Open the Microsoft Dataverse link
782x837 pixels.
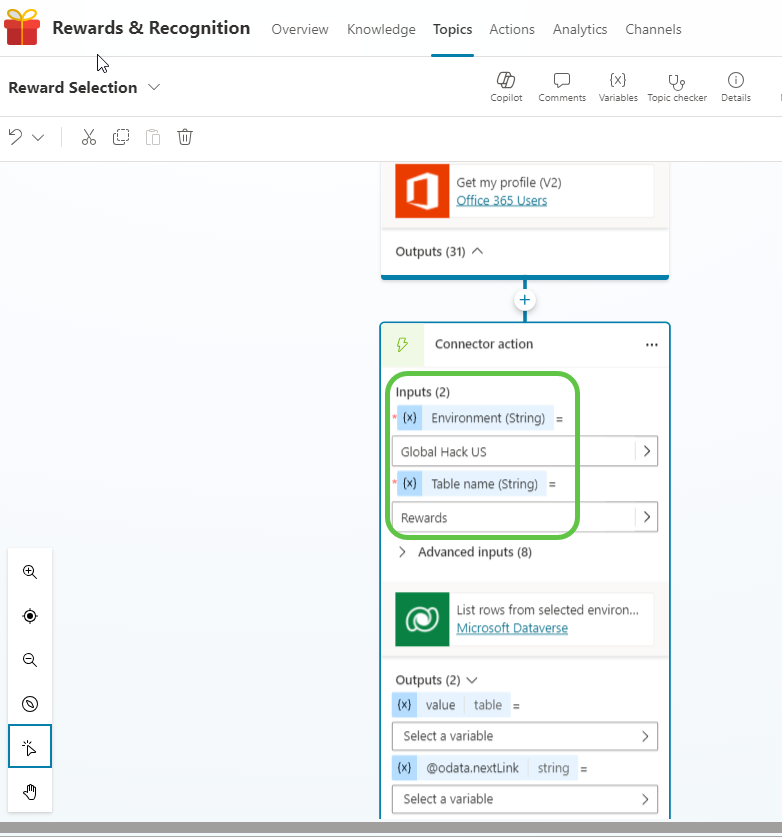point(512,628)
